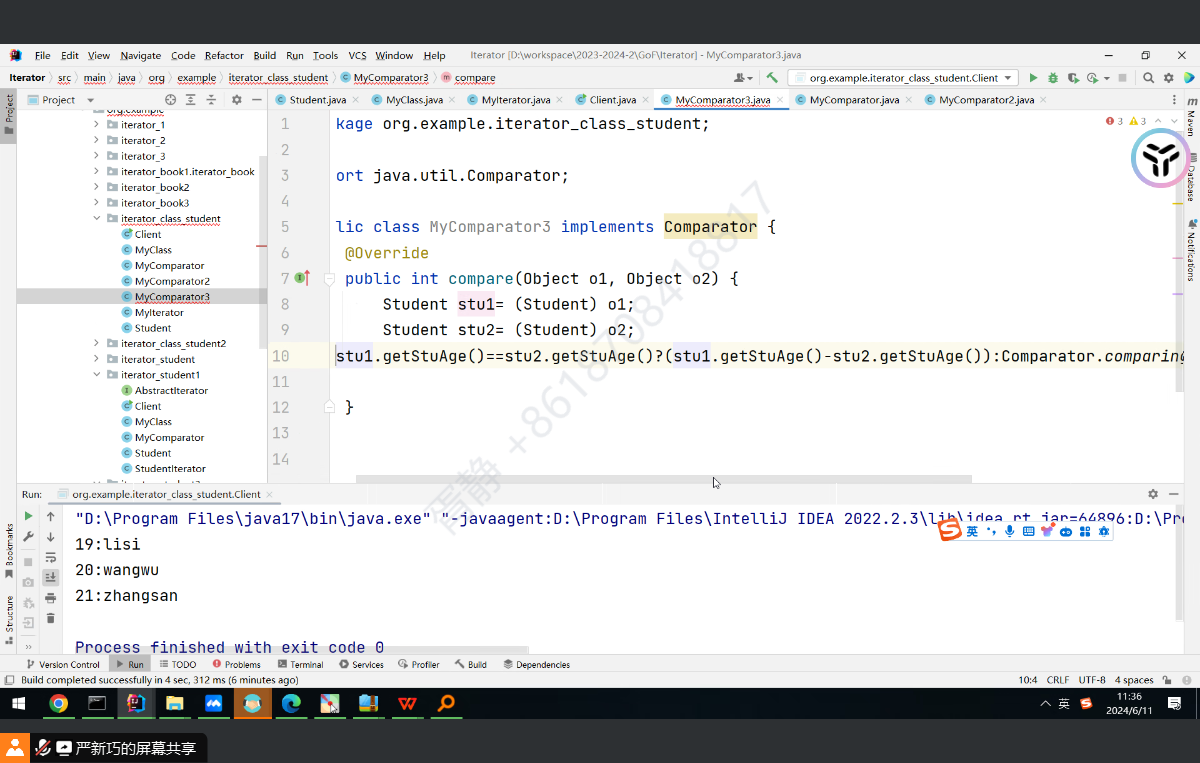Expand the iterator_book2 package
Screen dimensions: 1200x763
98,187
